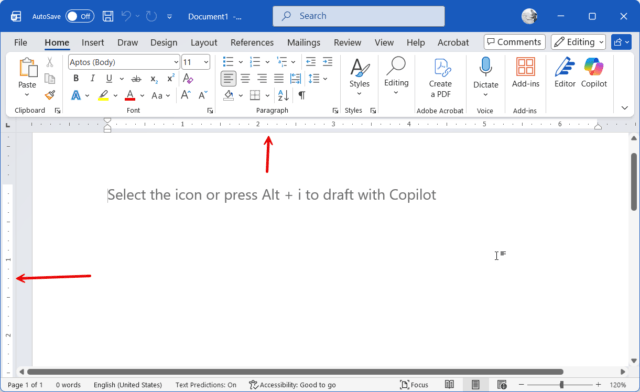This screenshot has height=392, width=640.
Task: Open the font size dropdown
Action: 206,62
